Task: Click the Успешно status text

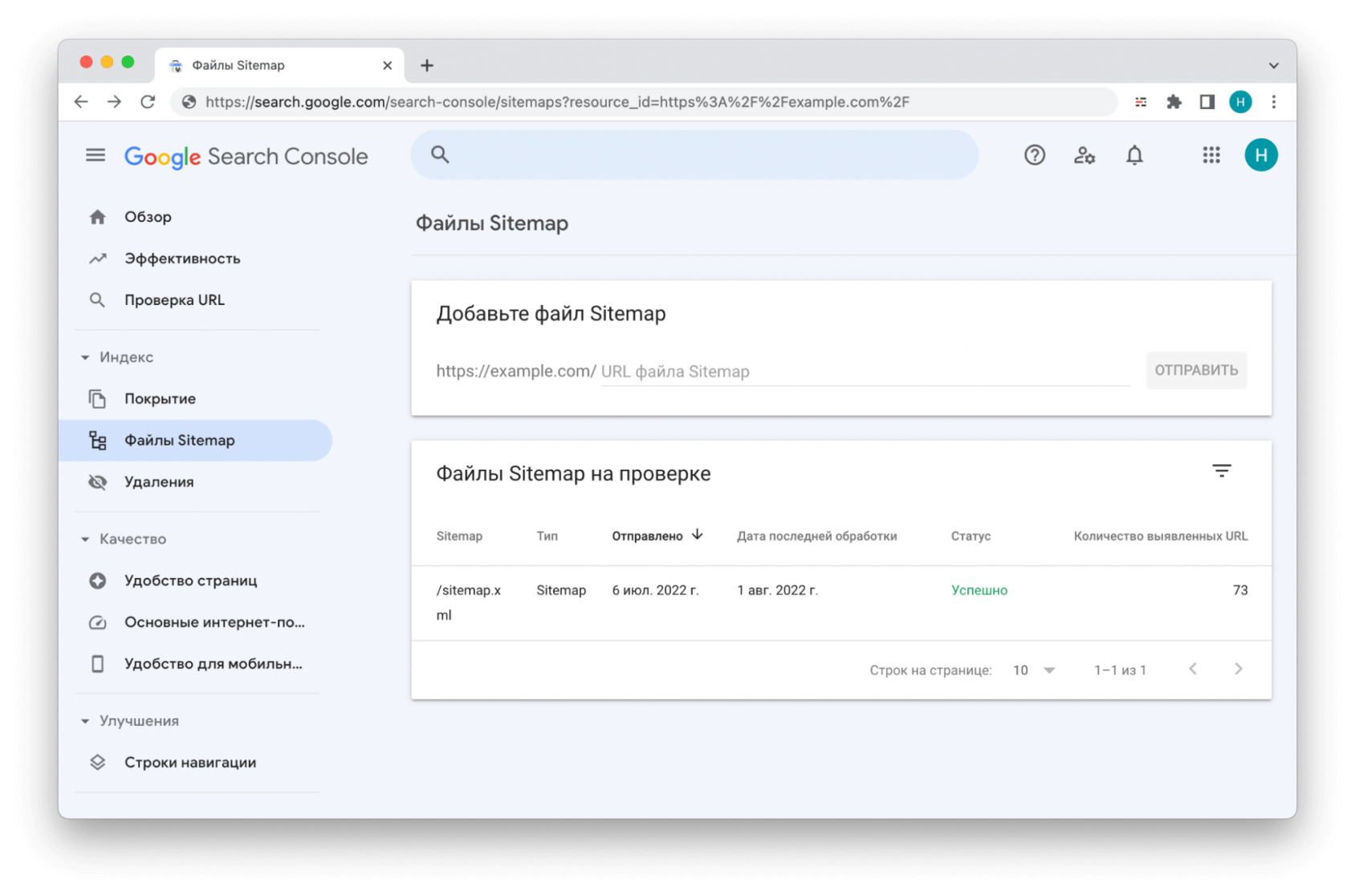Action: point(979,590)
